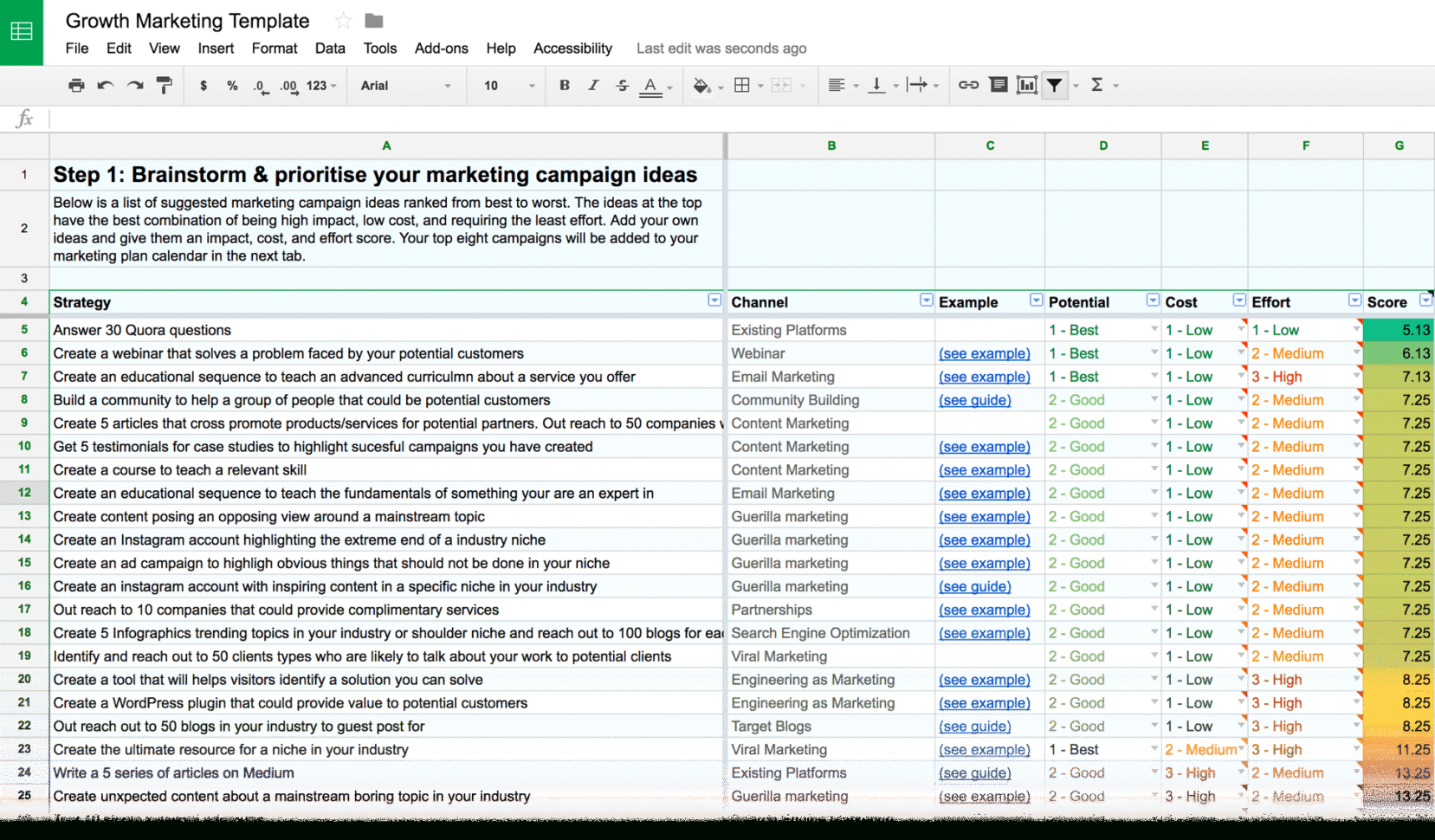This screenshot has width=1435, height=840.
Task: Open the Format menu
Action: pos(274,48)
